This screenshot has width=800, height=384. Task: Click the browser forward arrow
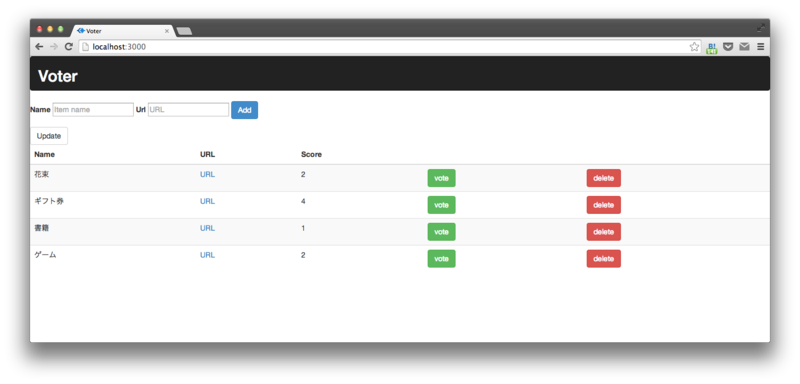point(54,47)
